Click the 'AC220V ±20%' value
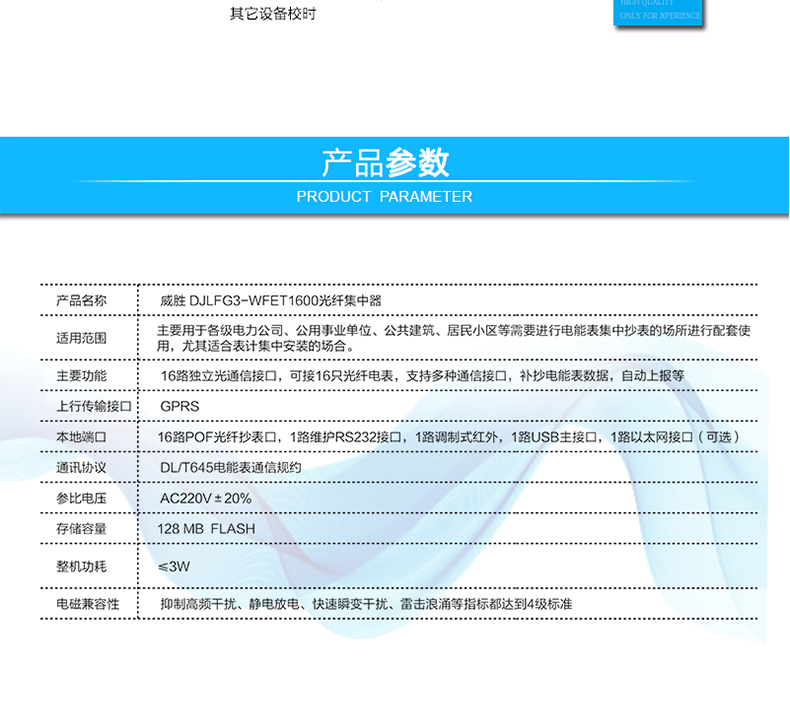This screenshot has height=703, width=790. click(x=206, y=498)
